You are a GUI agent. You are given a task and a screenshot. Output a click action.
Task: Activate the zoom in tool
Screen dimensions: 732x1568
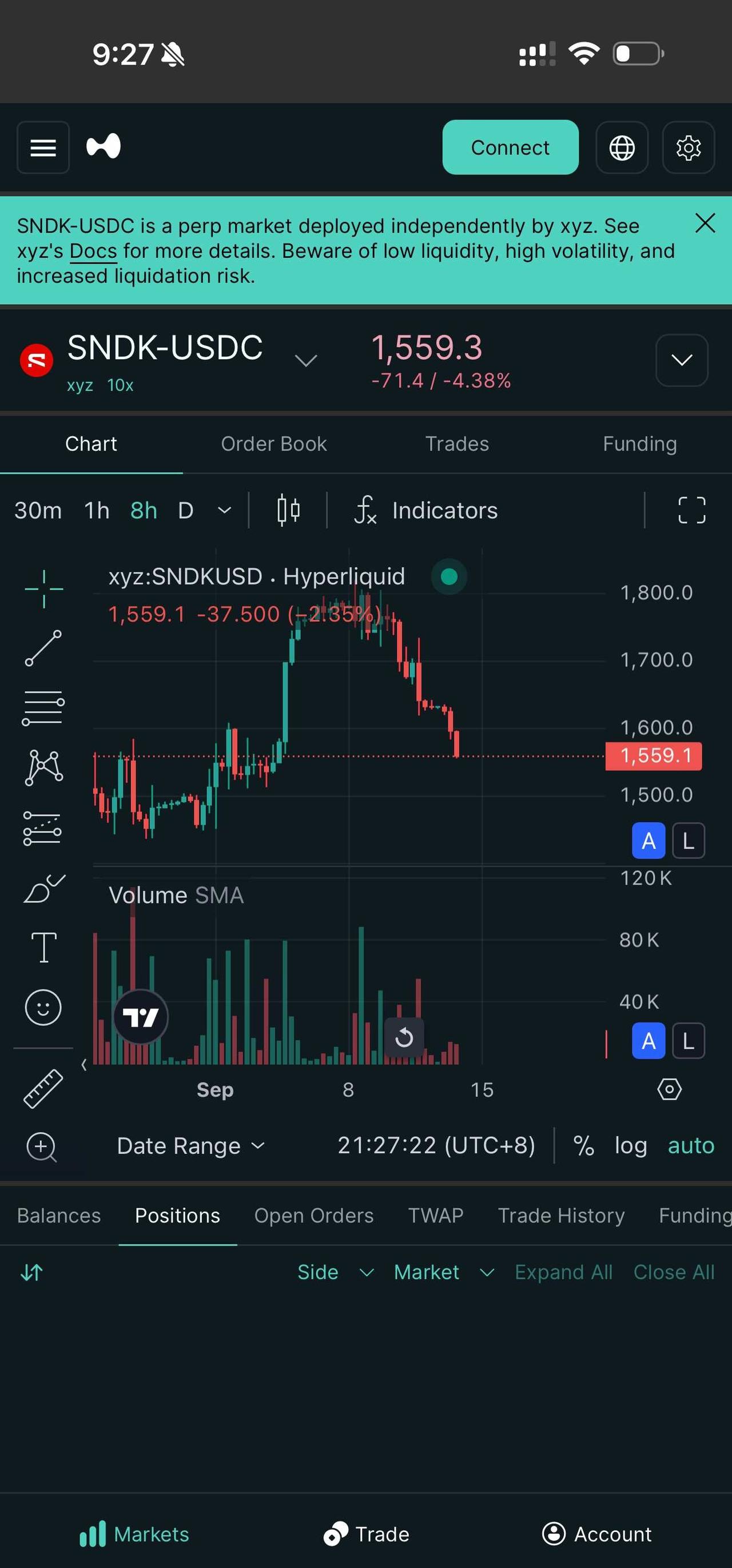click(41, 1147)
